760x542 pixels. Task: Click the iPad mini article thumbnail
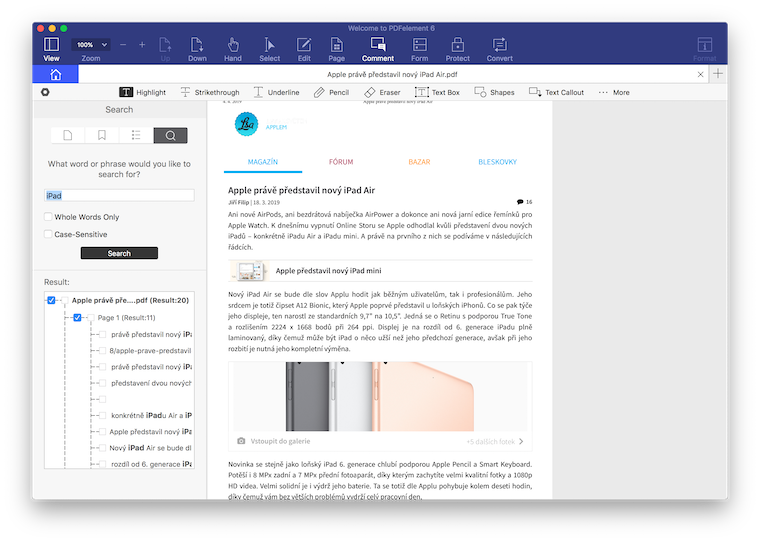click(250, 271)
